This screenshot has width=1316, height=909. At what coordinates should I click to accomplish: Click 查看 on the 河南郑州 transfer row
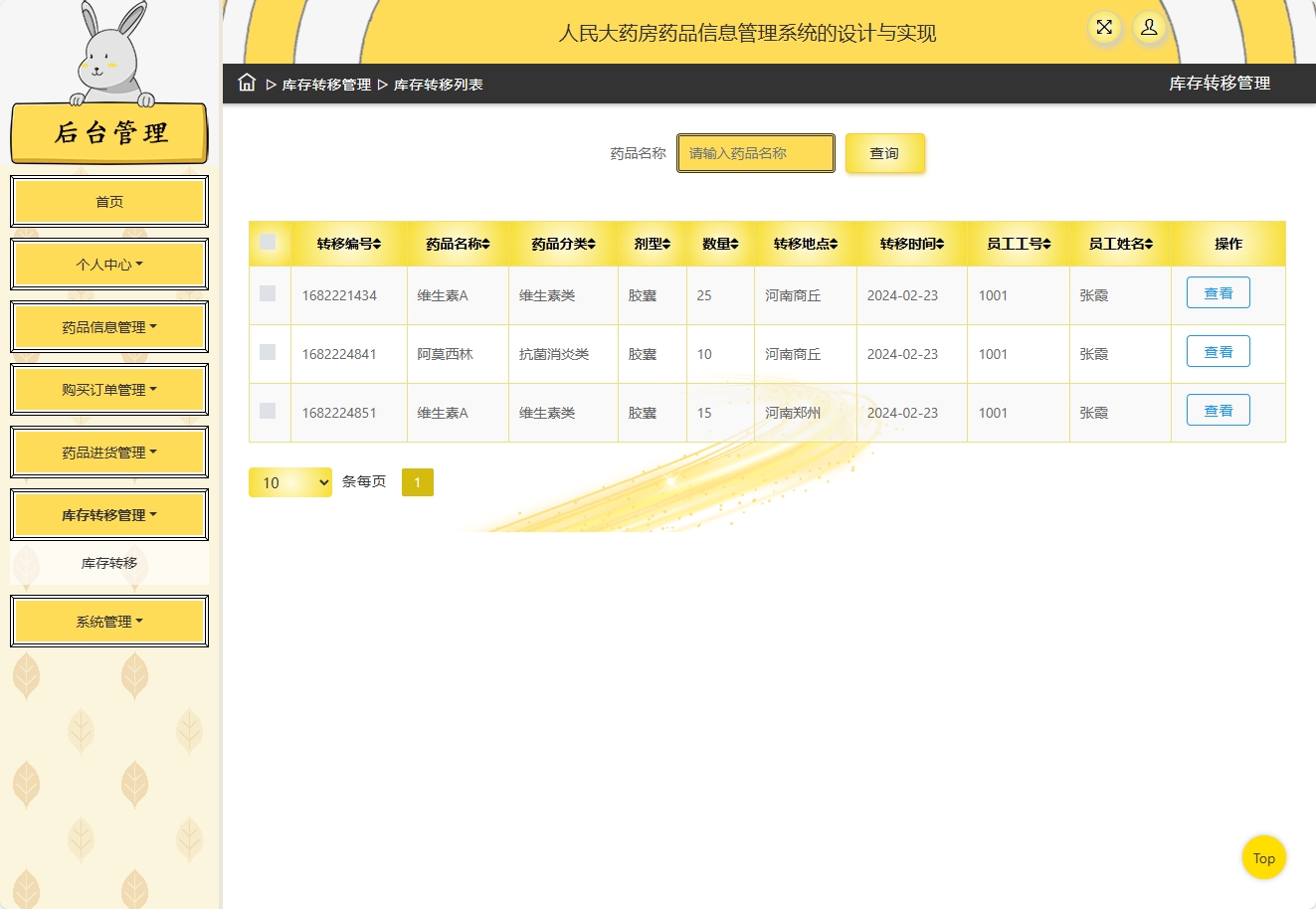pos(1218,410)
